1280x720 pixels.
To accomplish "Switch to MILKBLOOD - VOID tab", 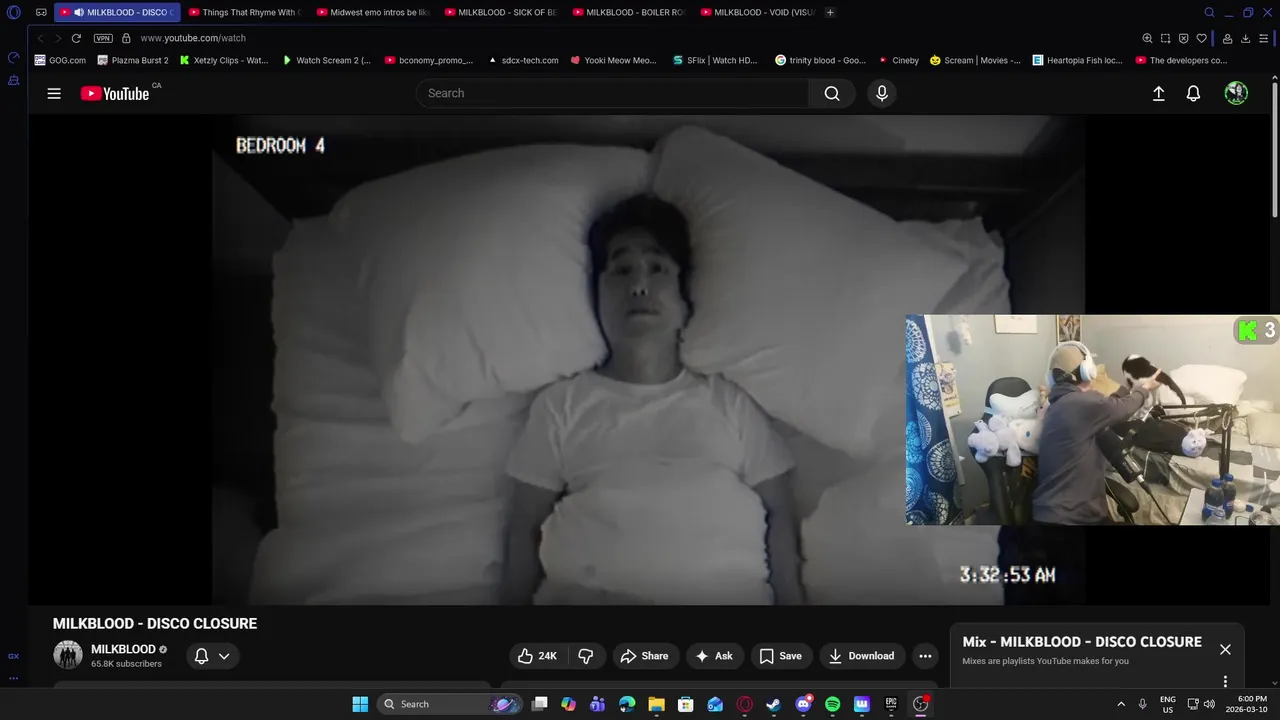I will pyautogui.click(x=758, y=12).
